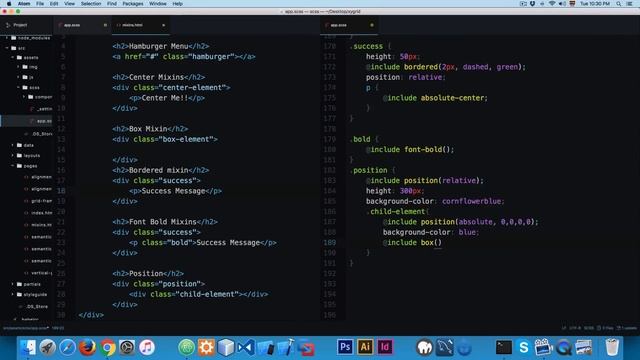The image size is (640, 360).
Task: Open InDesign from the dock
Action: [385, 347]
